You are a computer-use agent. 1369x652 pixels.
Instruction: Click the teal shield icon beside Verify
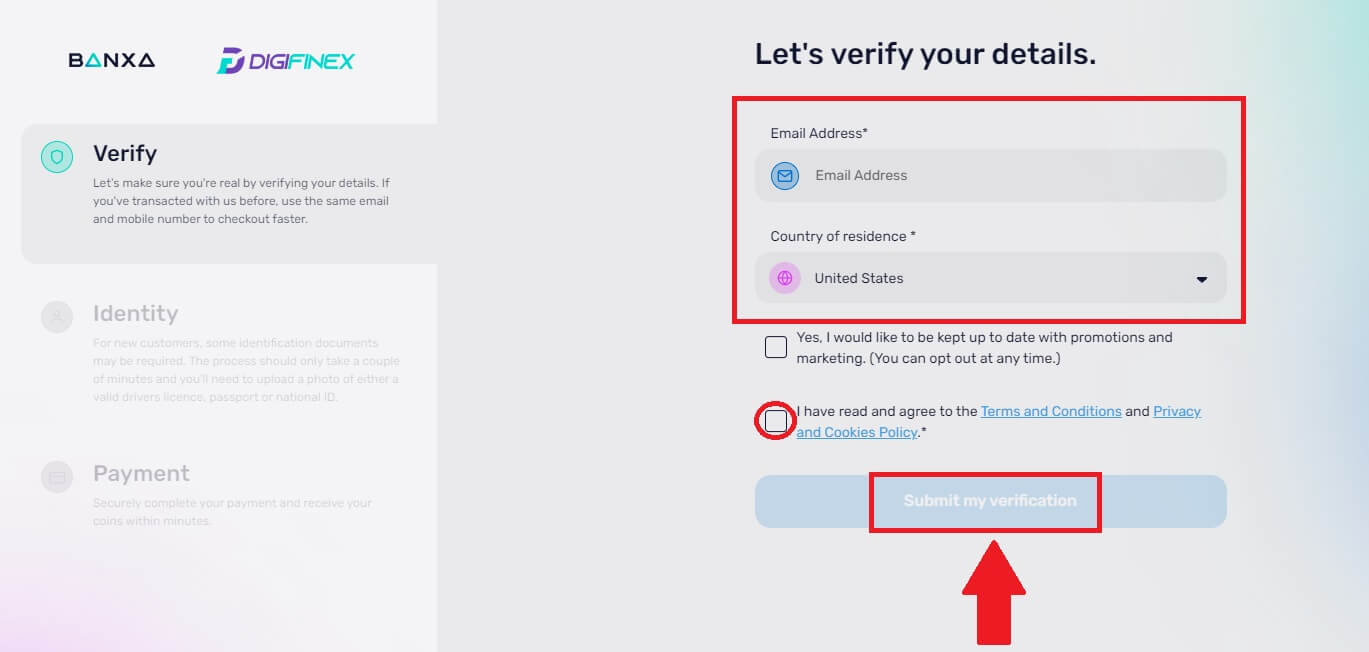[55, 157]
